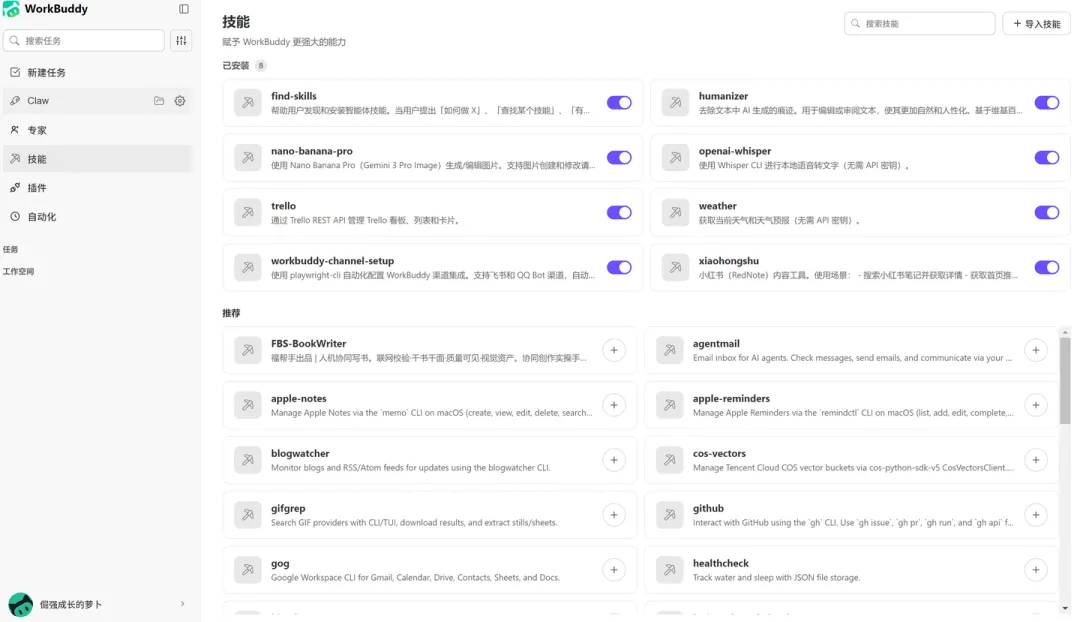Viewport: 1080px width, 622px height.
Task: Click the recommended list scrollbar thumb
Action: (x=1065, y=382)
